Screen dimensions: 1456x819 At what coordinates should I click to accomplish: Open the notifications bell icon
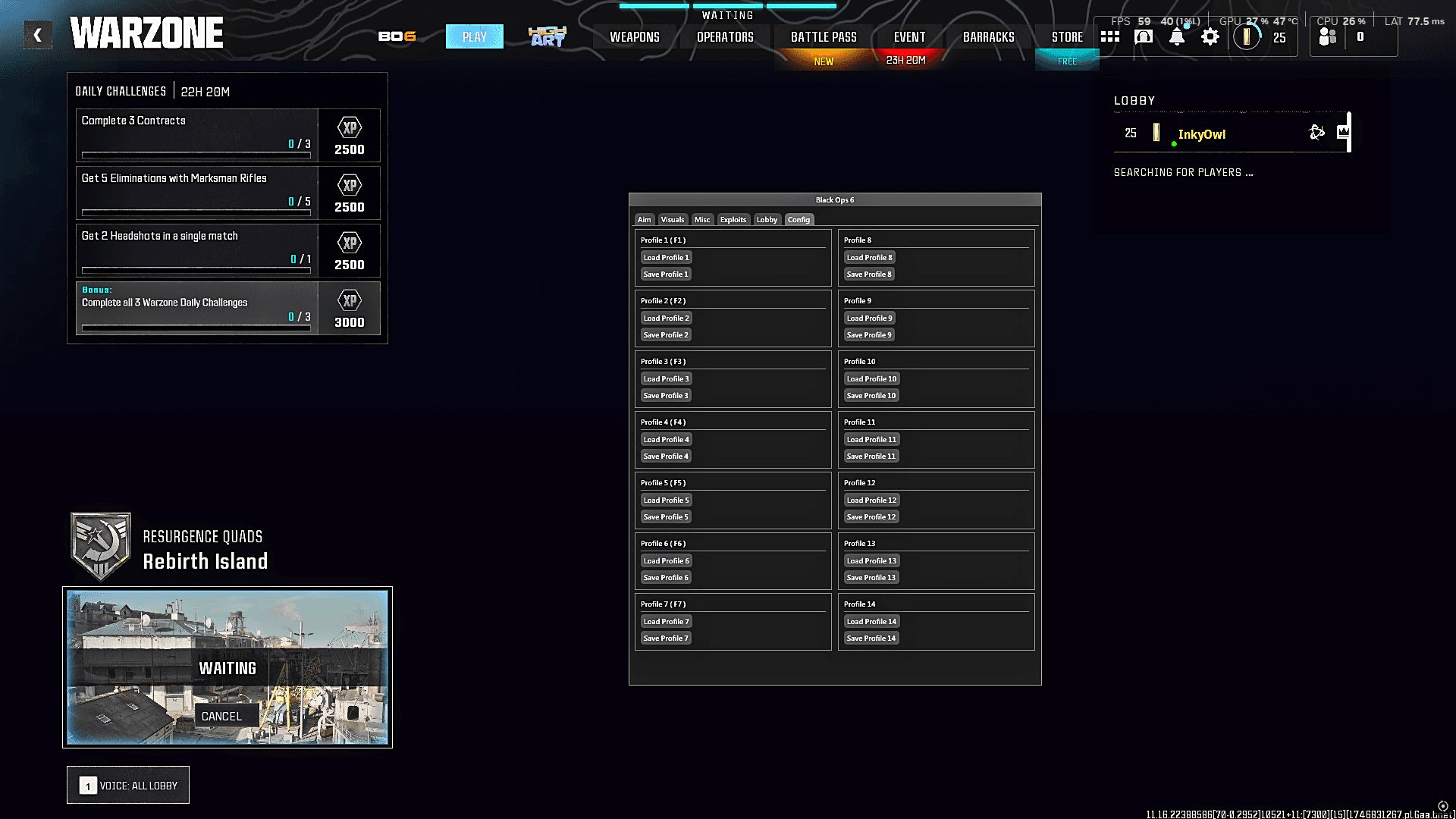click(1177, 36)
